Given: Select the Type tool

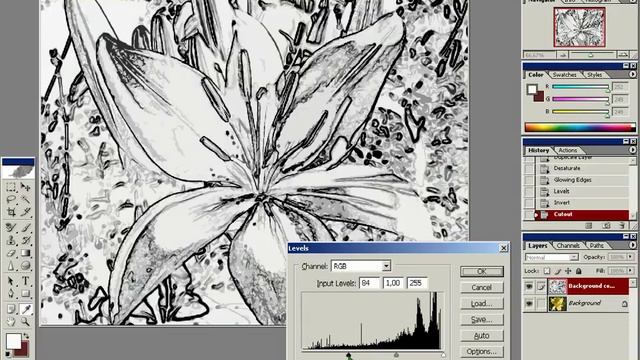Looking at the screenshot, I should tap(25, 281).
